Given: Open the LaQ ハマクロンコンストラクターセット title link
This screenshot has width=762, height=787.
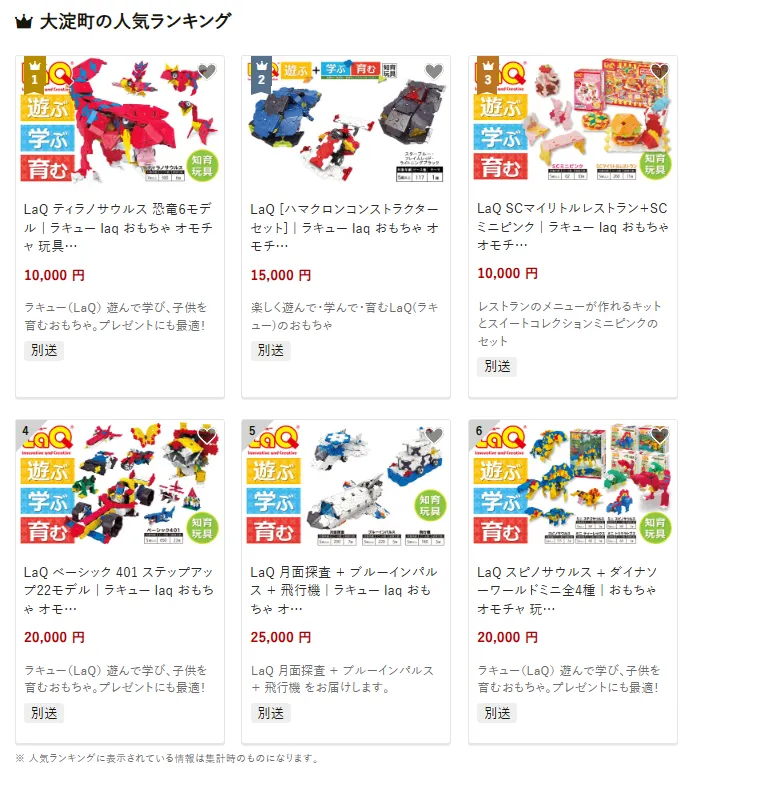Looking at the screenshot, I should [344, 227].
